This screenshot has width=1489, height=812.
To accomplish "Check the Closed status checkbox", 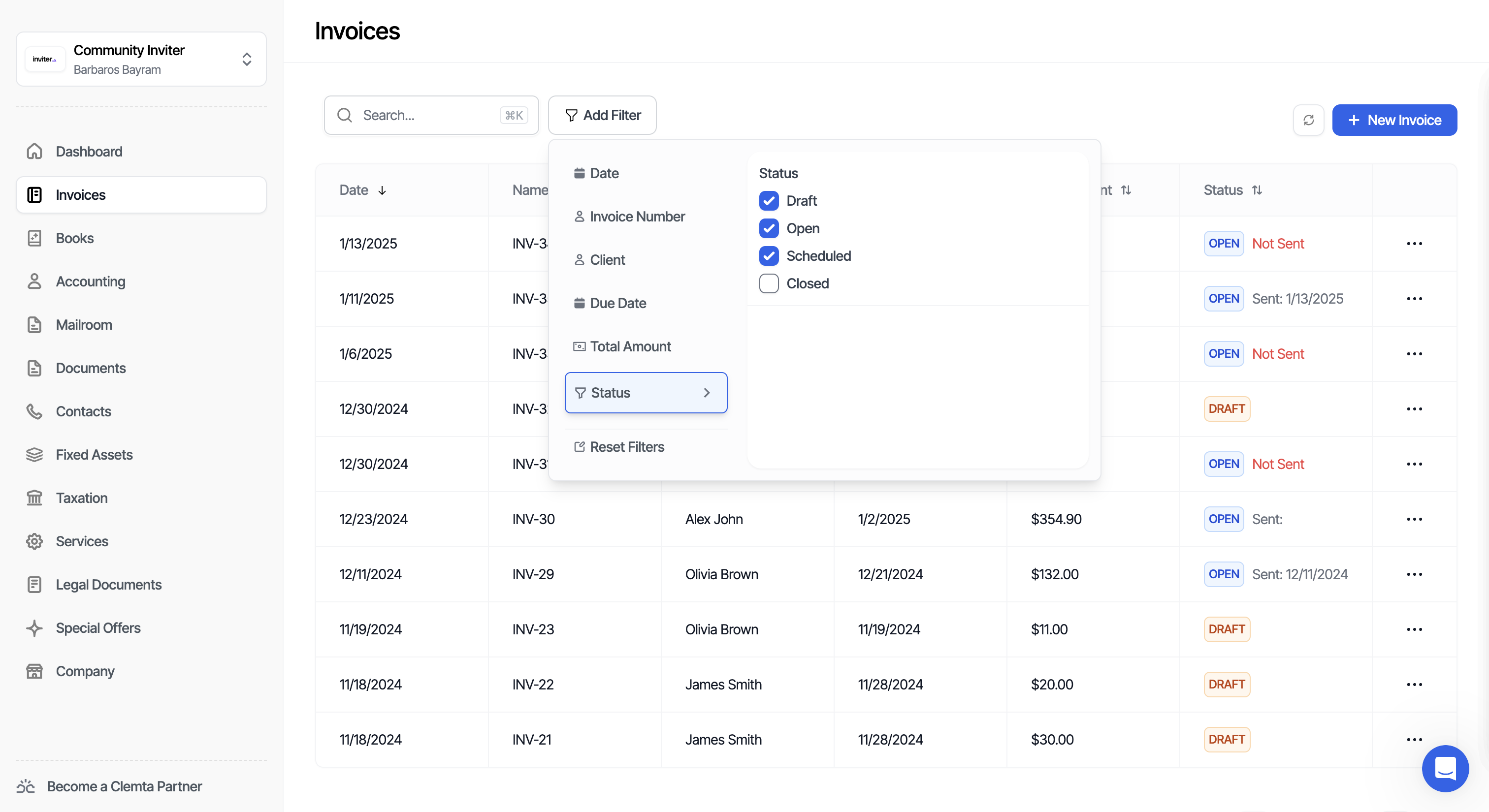I will click(769, 283).
